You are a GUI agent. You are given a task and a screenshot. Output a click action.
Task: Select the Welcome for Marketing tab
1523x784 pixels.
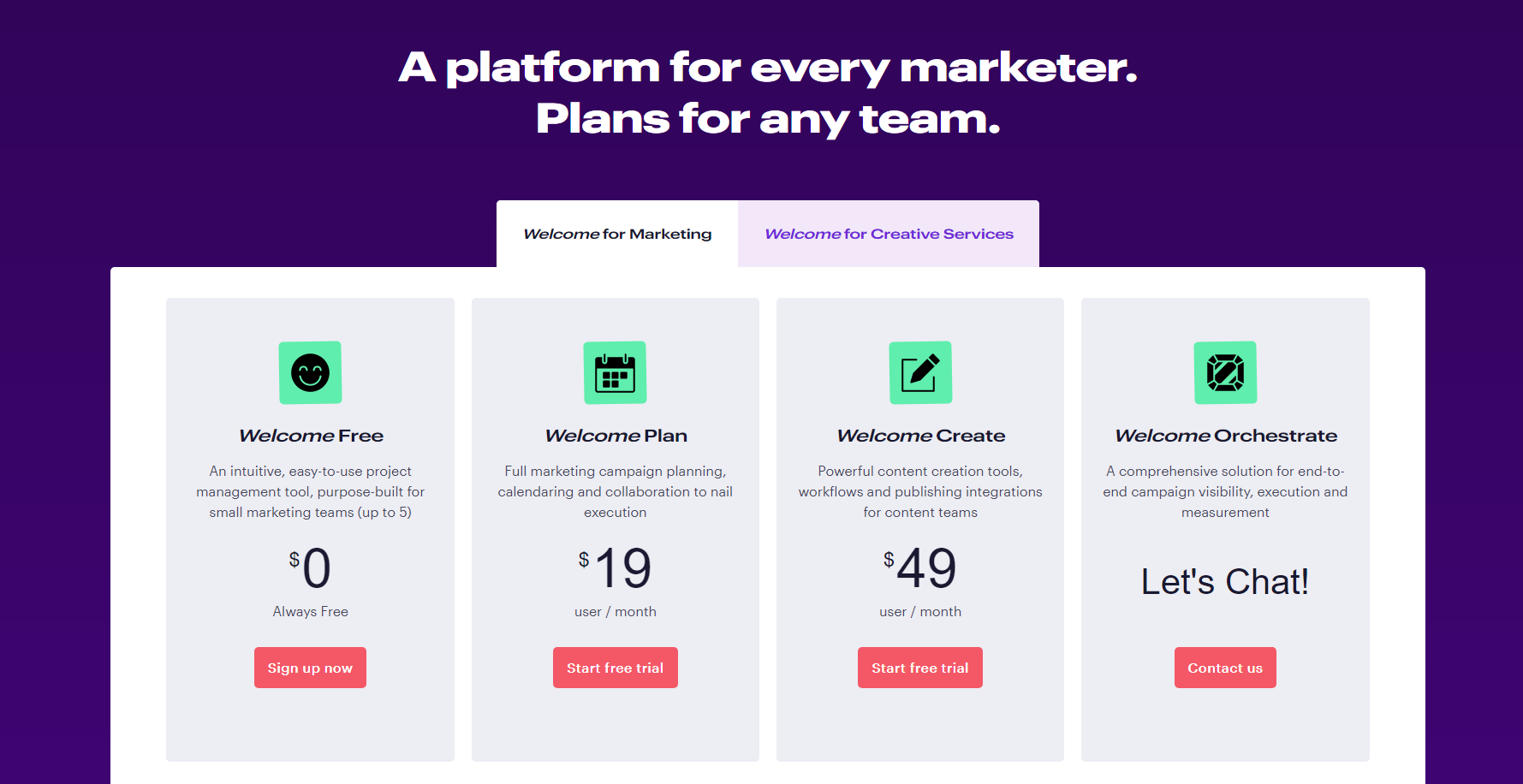617,233
